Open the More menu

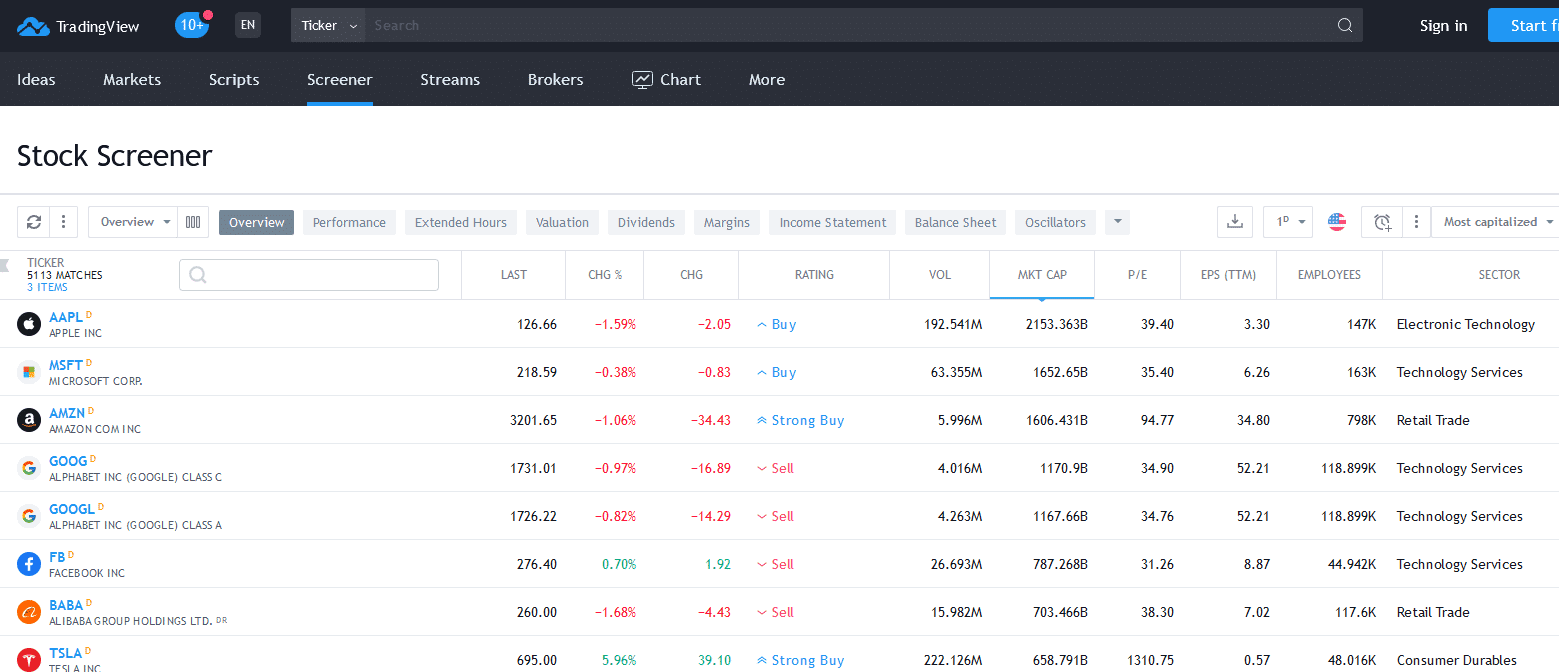pyautogui.click(x=767, y=80)
